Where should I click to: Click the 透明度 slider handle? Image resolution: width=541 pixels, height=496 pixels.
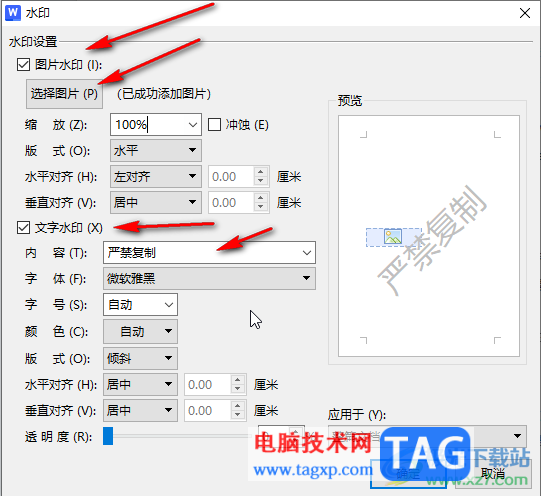[x=108, y=436]
